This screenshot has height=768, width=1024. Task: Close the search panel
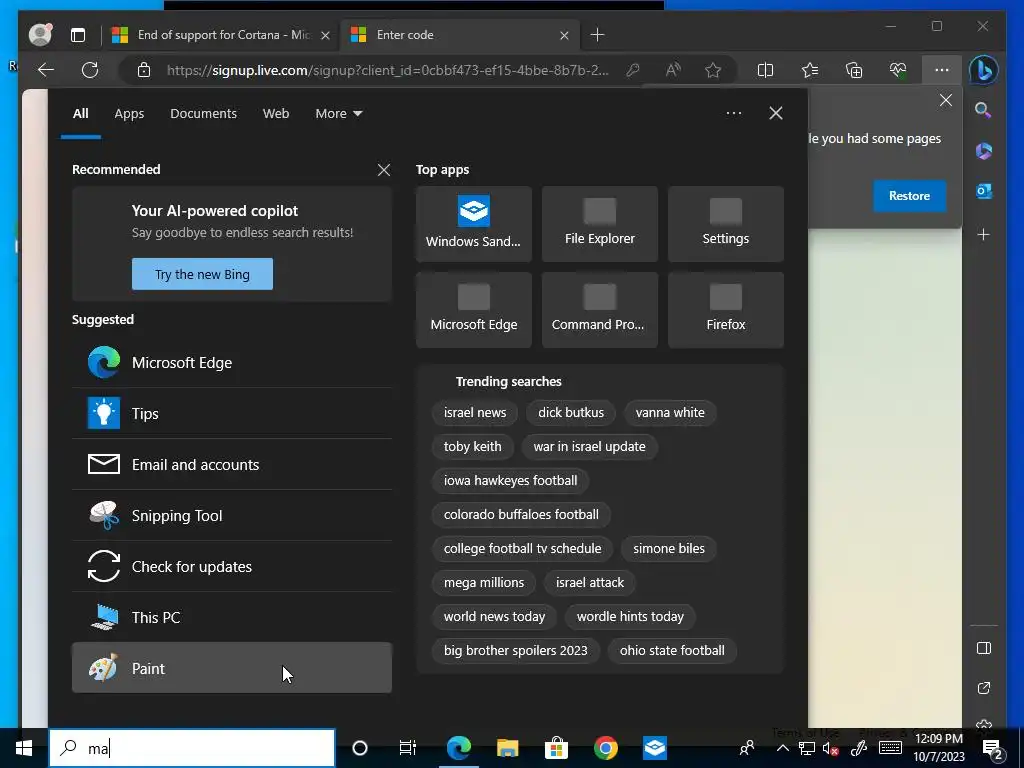(x=776, y=113)
